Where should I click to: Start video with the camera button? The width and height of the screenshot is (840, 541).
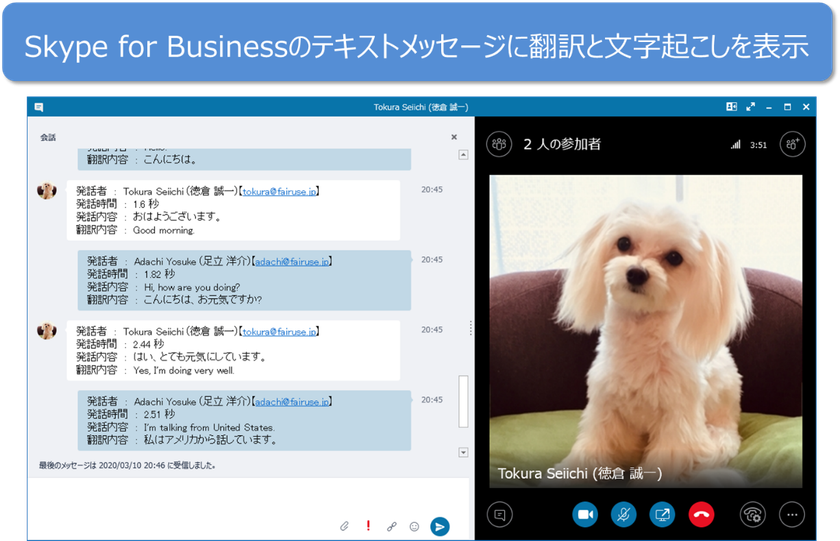(585, 515)
